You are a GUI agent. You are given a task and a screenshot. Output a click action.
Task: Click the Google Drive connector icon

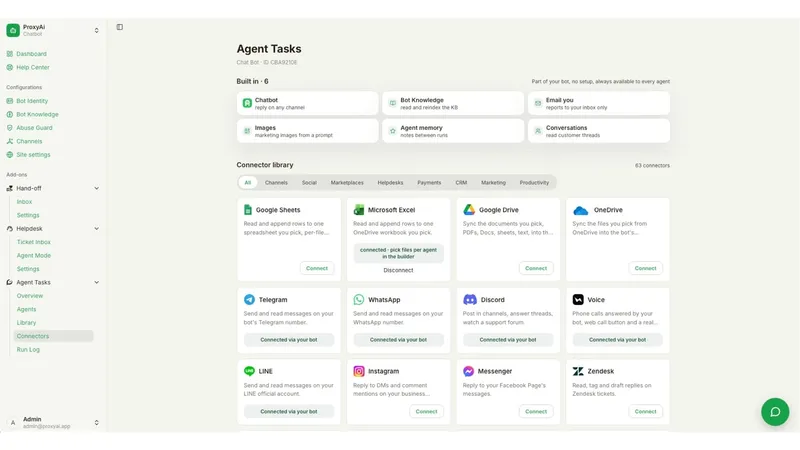point(469,210)
